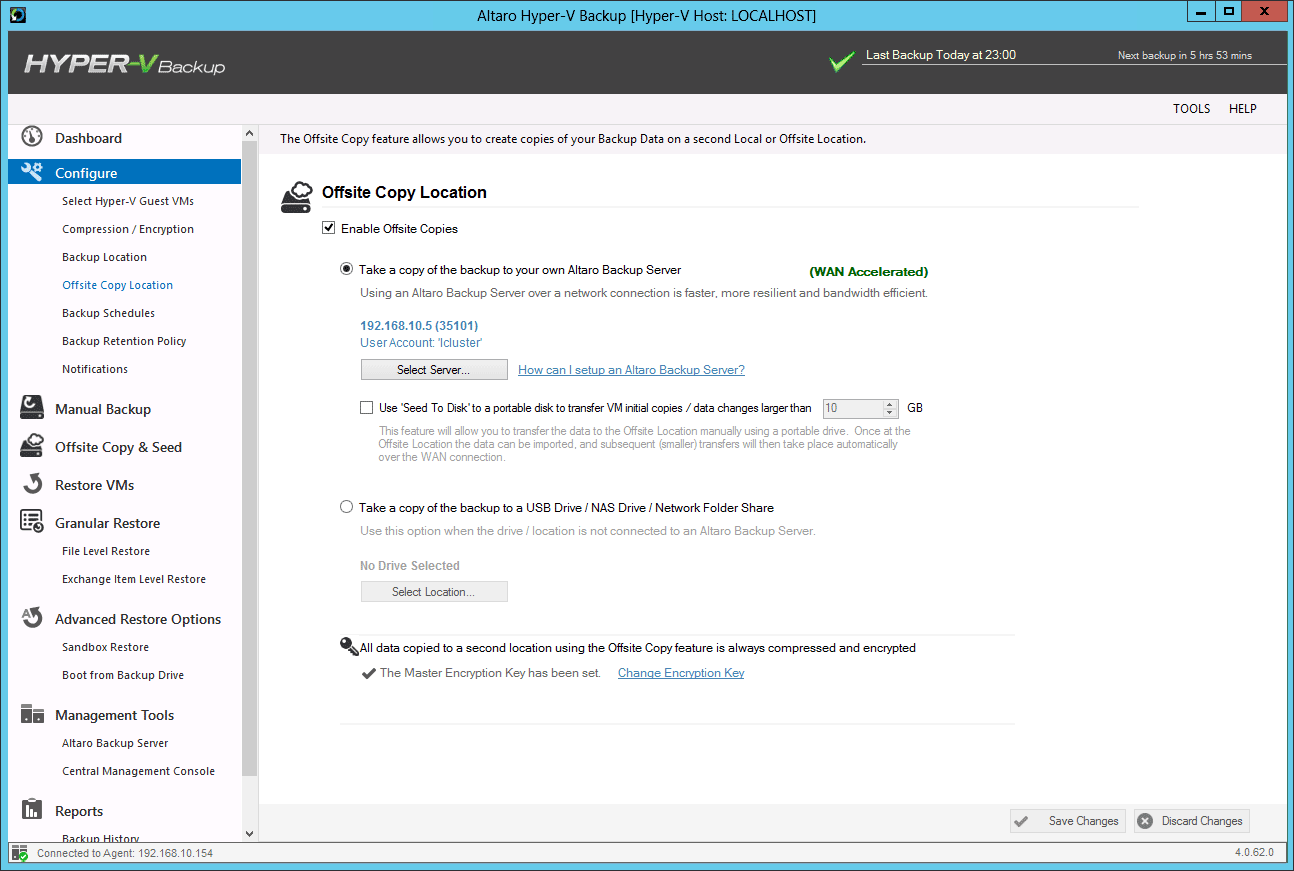Open Sandbox Restore

[105, 647]
